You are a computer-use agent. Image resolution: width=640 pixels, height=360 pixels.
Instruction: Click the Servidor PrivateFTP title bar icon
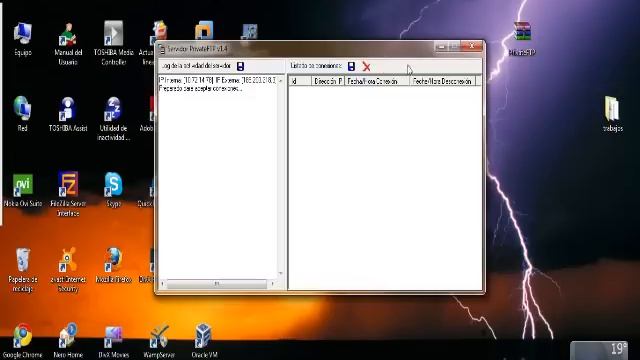tap(162, 49)
